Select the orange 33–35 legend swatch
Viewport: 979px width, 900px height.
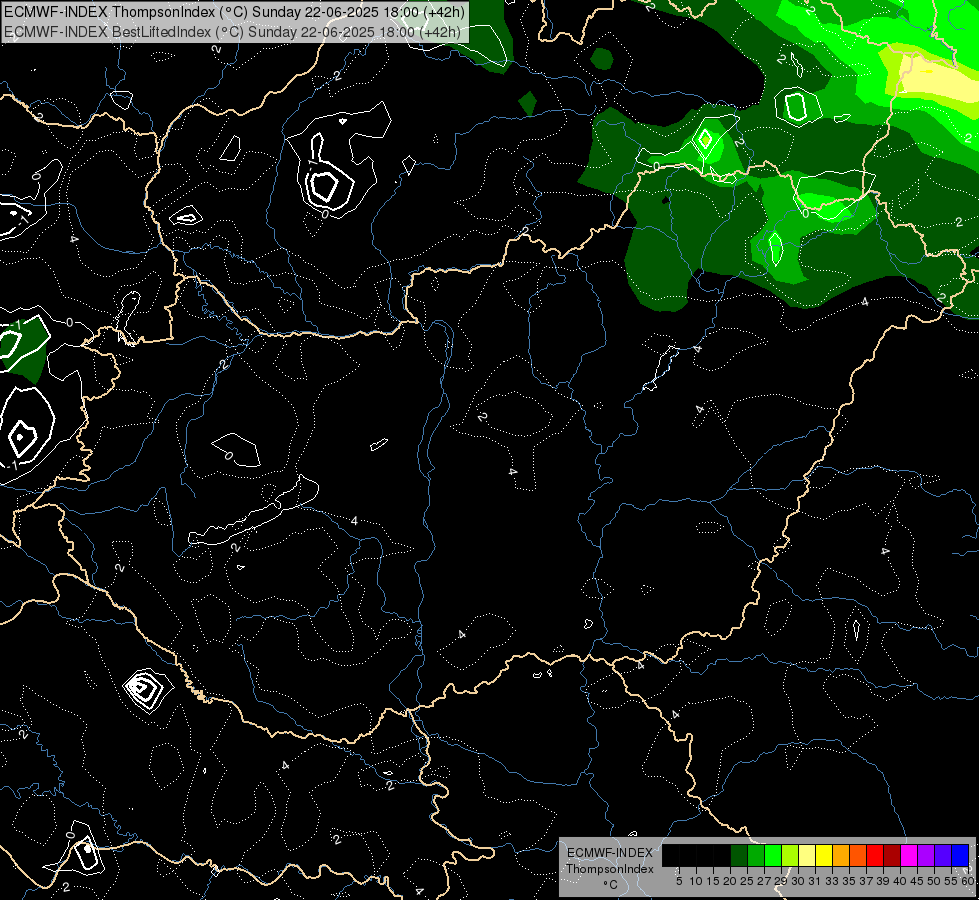click(841, 855)
